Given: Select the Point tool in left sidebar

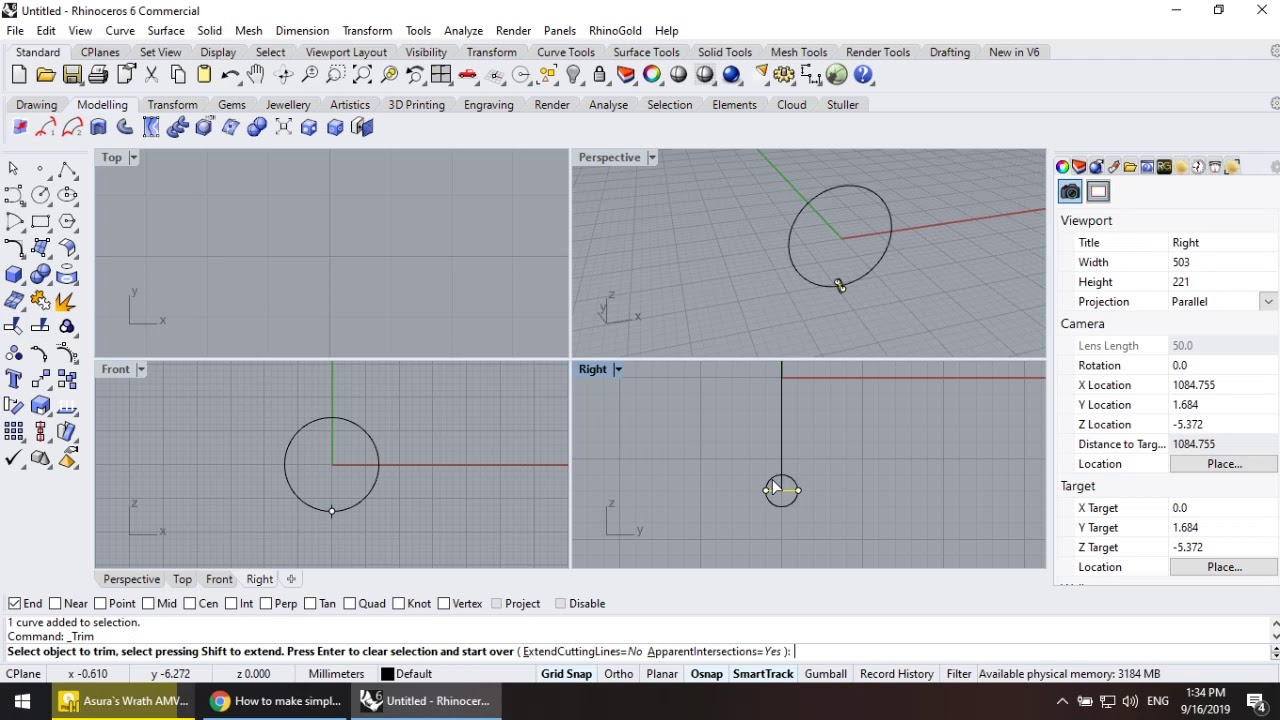Looking at the screenshot, I should (x=40, y=169).
